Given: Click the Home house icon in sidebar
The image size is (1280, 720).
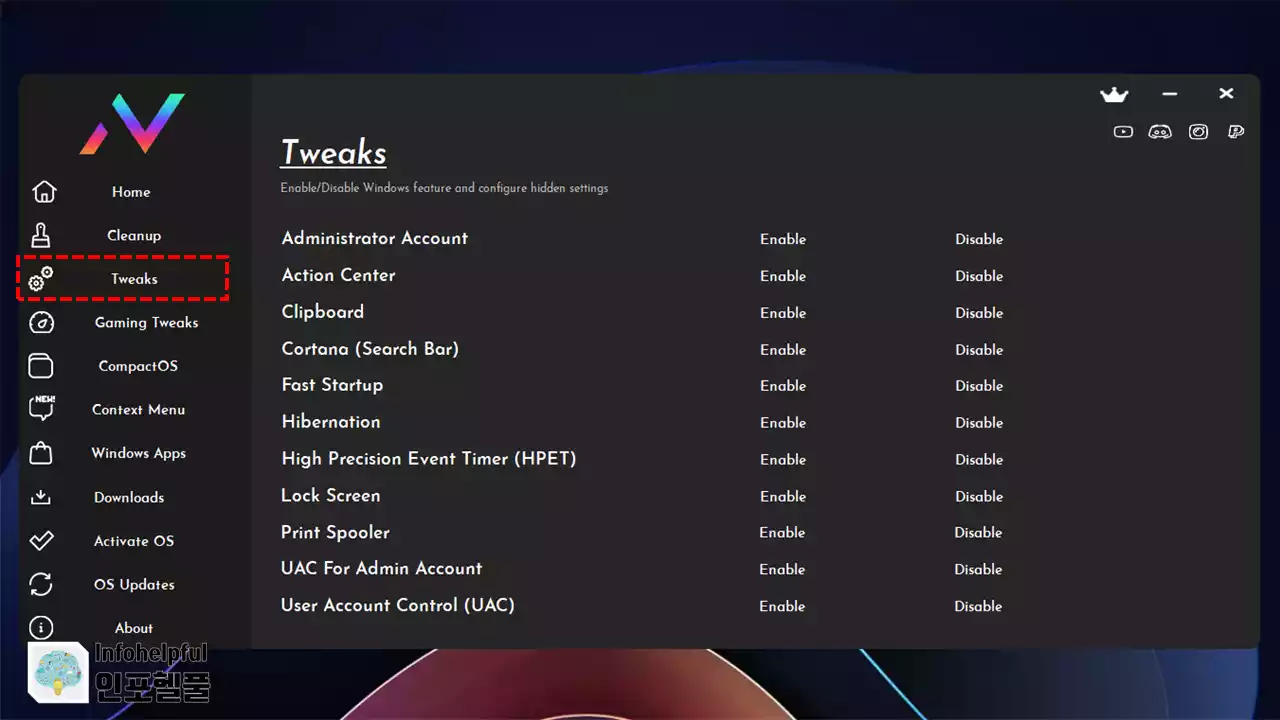Looking at the screenshot, I should pos(44,191).
